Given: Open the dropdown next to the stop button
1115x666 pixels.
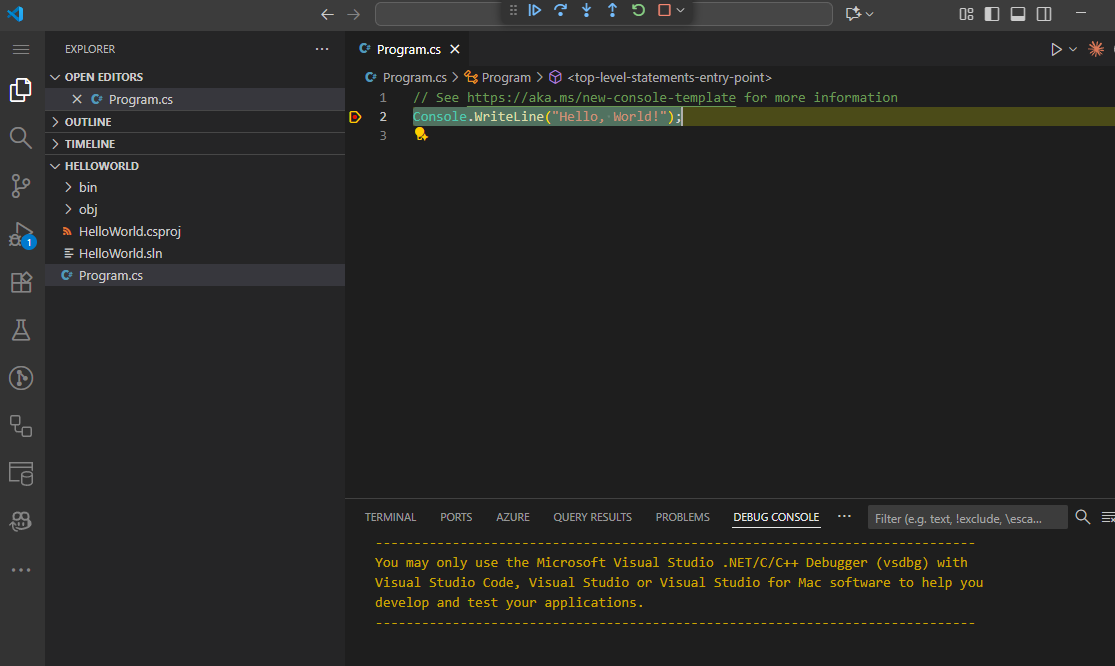Looking at the screenshot, I should [680, 11].
